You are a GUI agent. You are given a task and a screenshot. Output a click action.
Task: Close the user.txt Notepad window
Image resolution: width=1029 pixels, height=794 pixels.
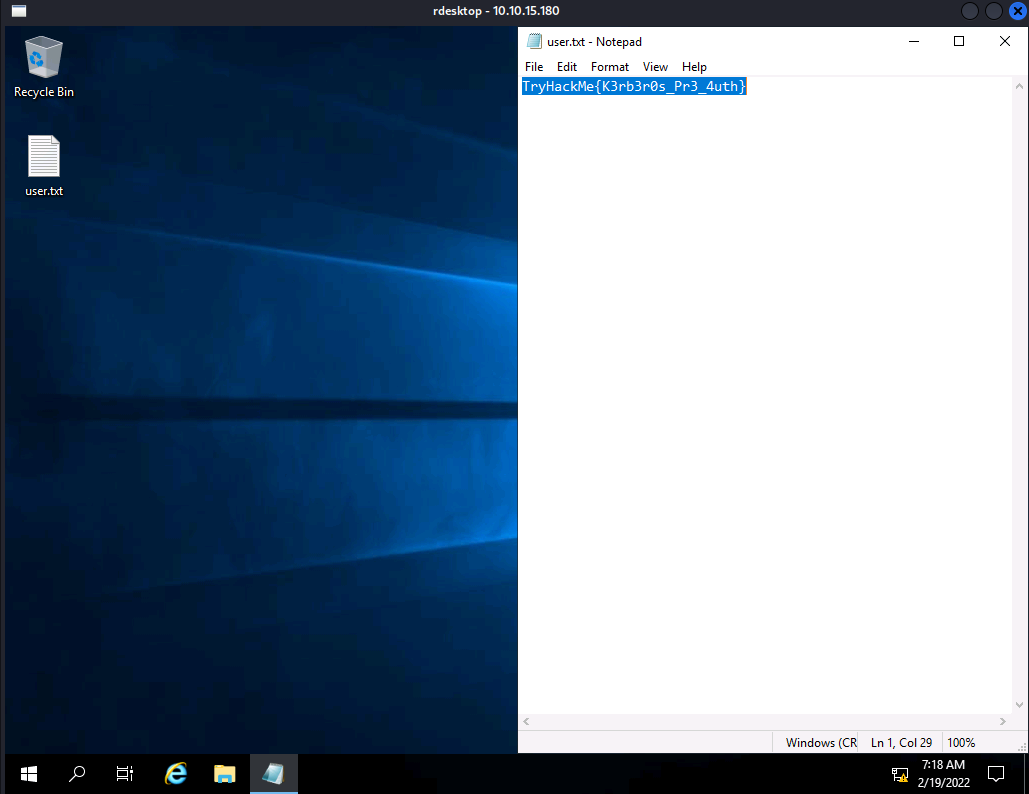(x=1005, y=41)
